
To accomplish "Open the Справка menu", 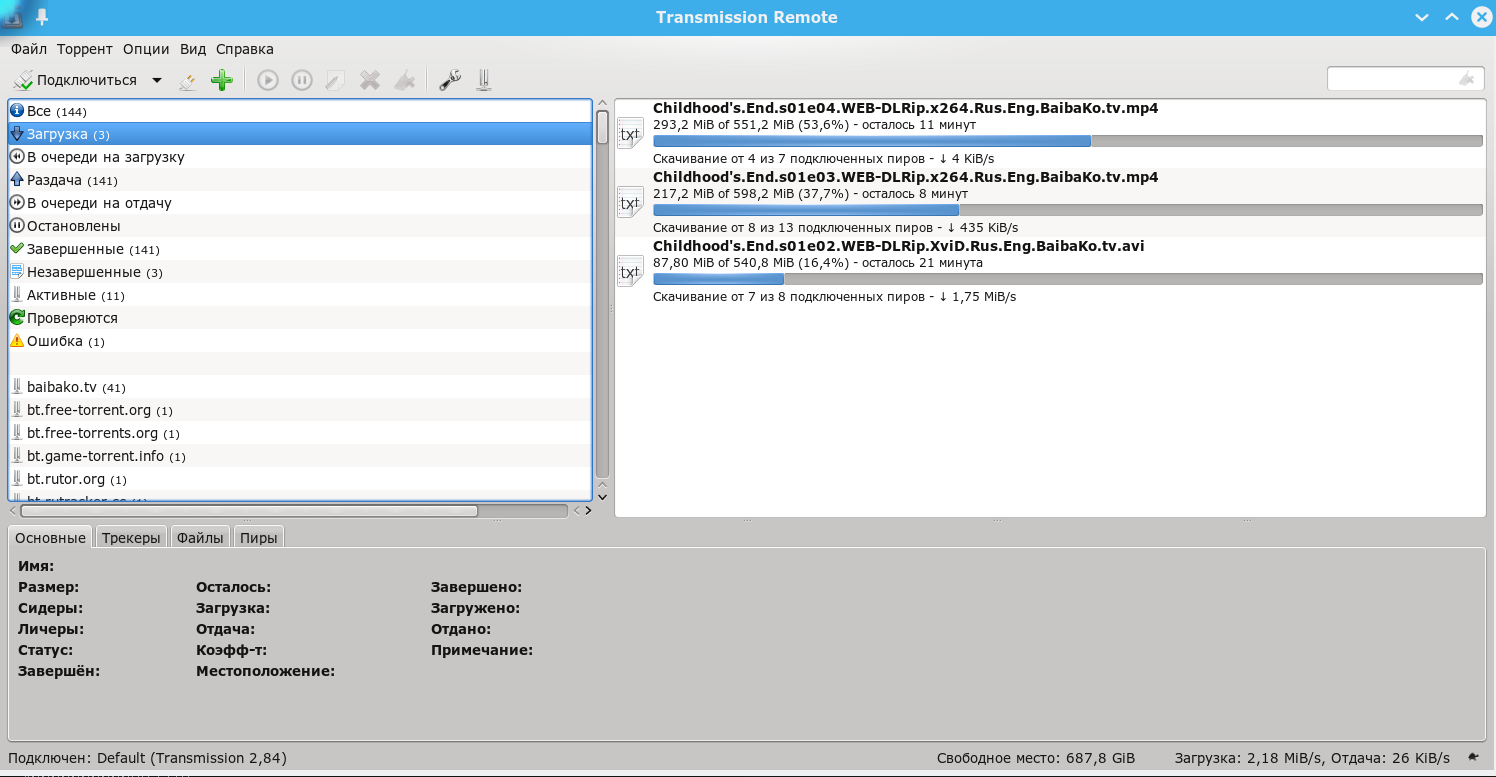I will pos(245,49).
